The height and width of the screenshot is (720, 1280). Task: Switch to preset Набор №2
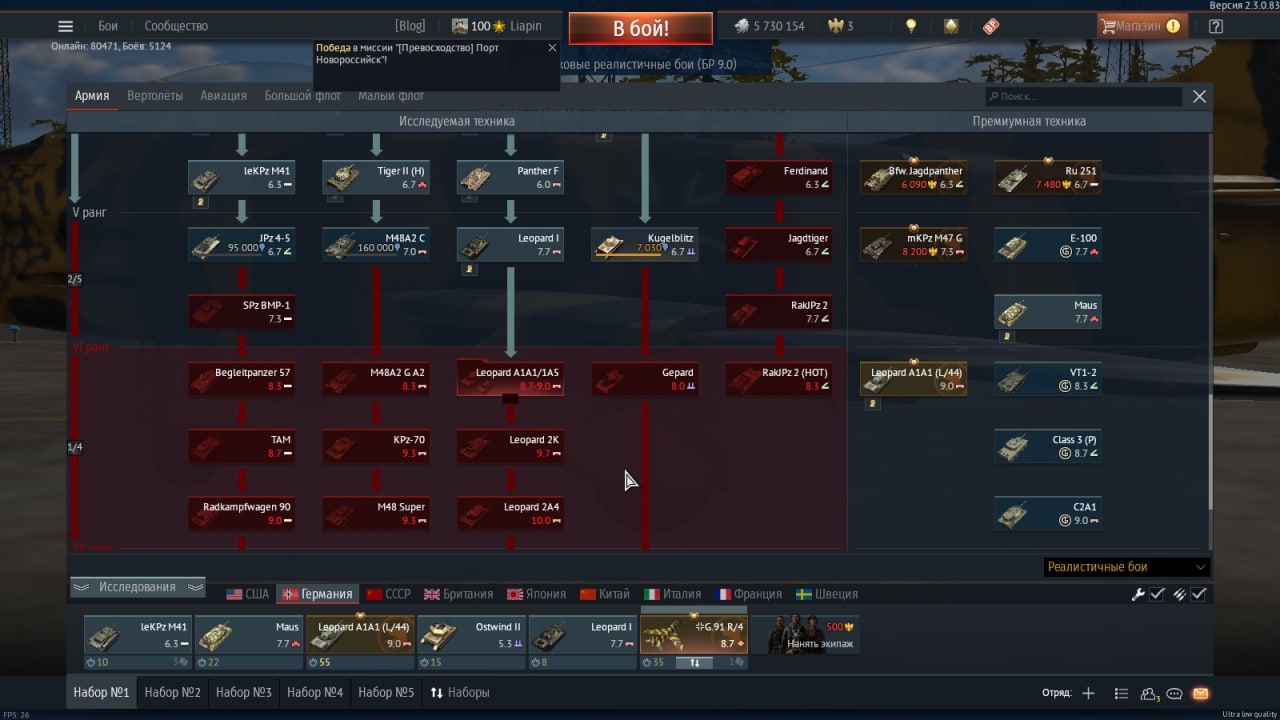(x=172, y=692)
